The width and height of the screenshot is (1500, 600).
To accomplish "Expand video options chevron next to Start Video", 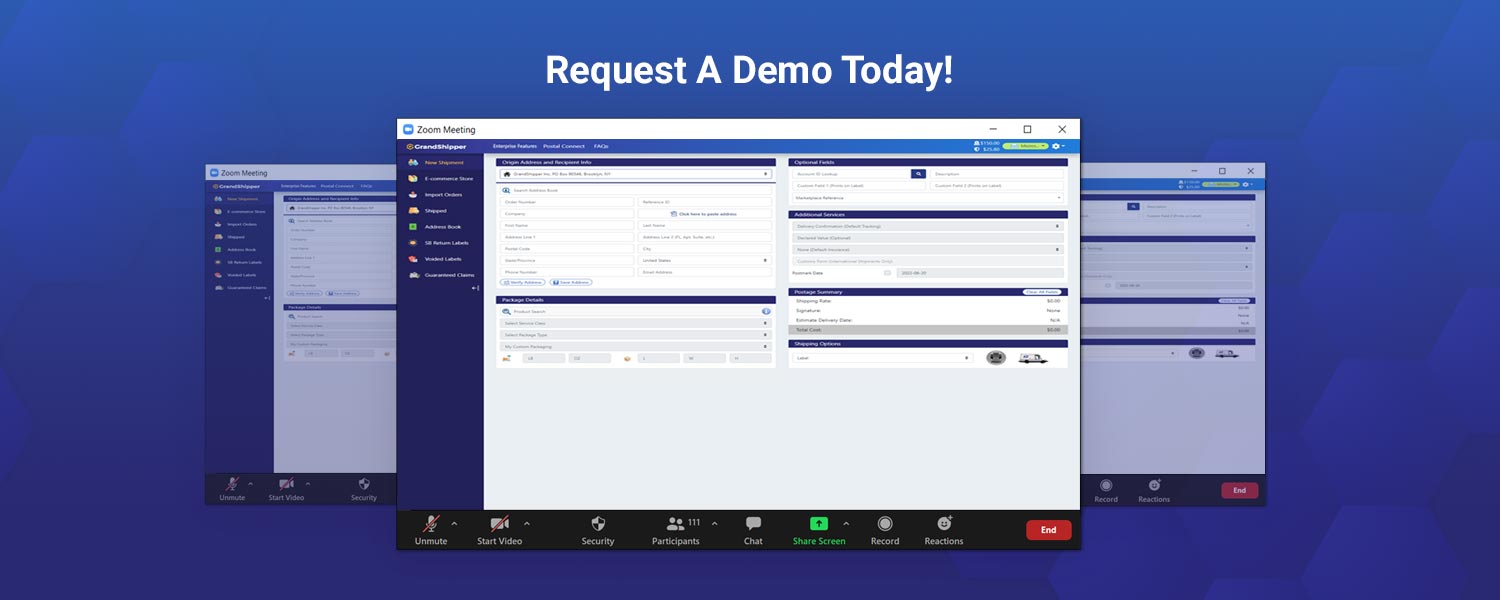I will [527, 523].
